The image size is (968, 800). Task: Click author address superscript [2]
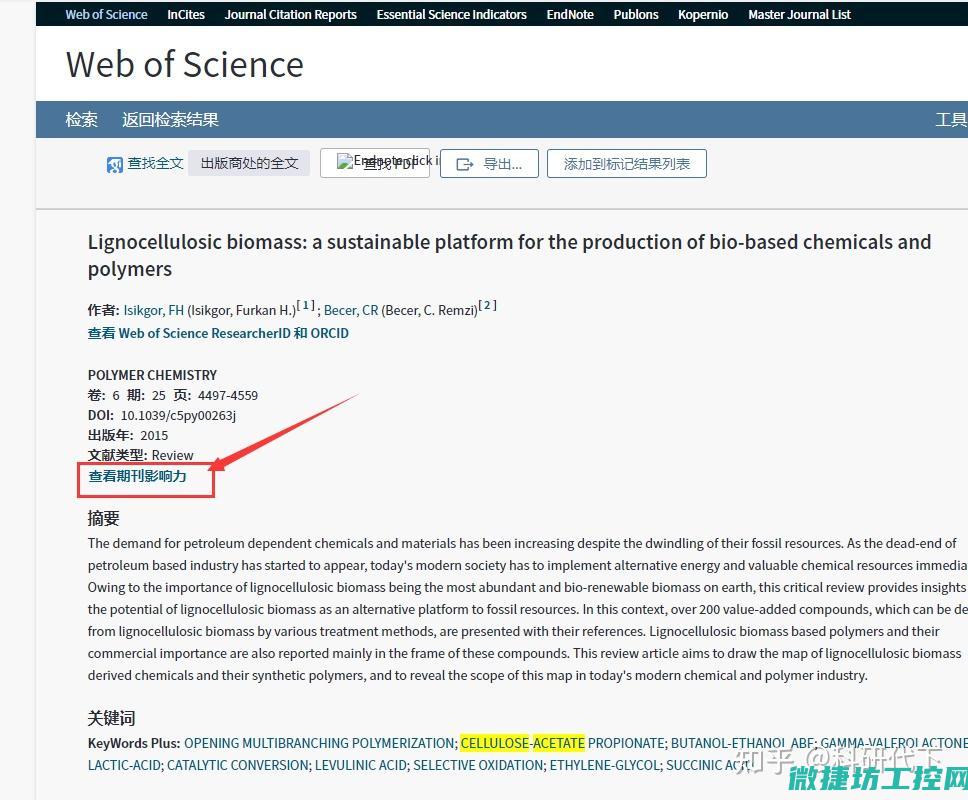coord(487,305)
